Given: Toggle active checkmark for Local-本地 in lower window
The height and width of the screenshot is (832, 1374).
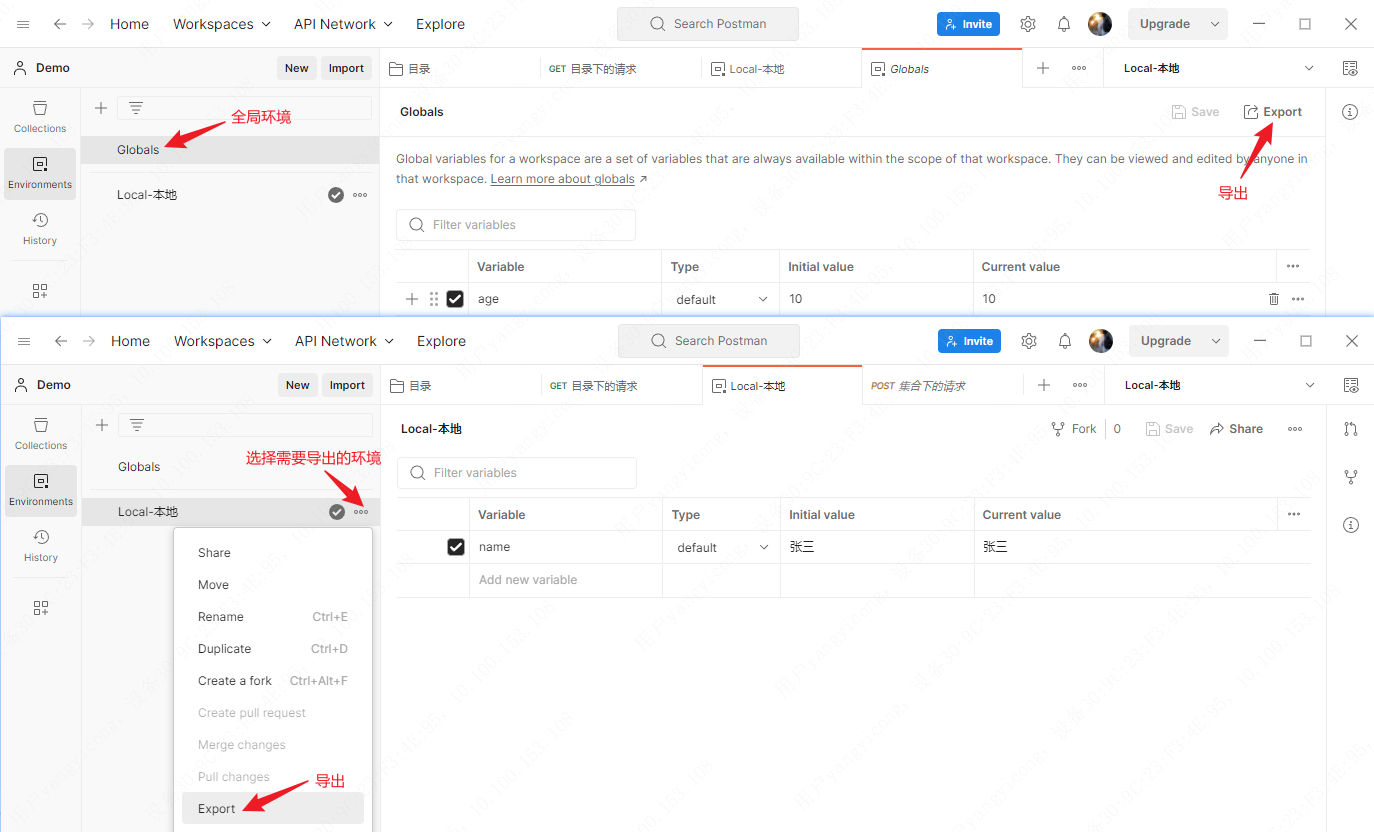Looking at the screenshot, I should (337, 512).
